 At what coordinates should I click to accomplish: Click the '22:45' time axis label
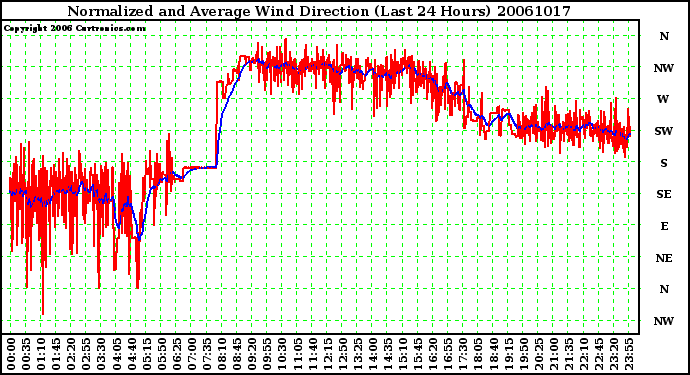pyautogui.click(x=598, y=354)
